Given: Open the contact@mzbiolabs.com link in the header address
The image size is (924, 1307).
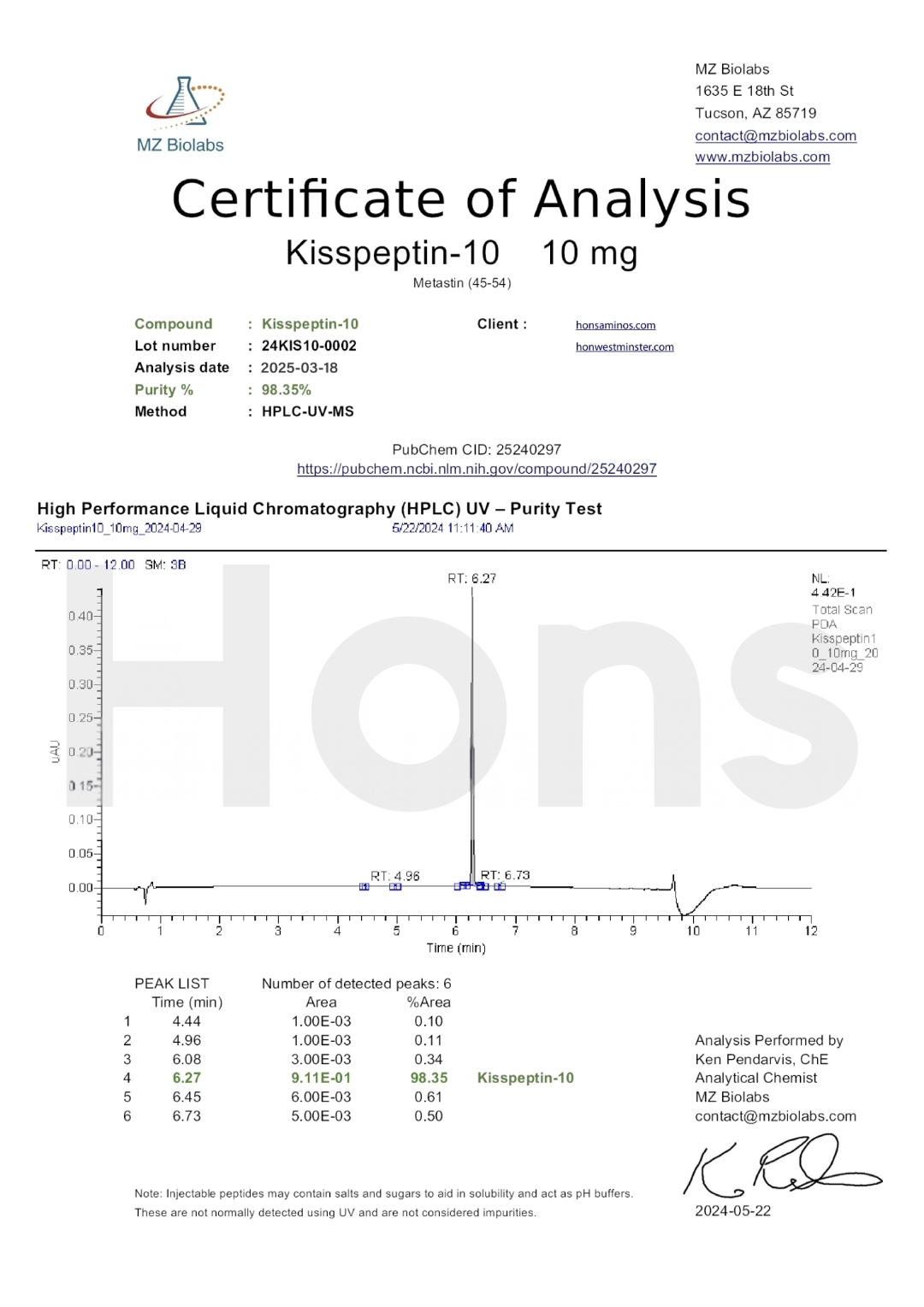Looking at the screenshot, I should click(x=775, y=135).
